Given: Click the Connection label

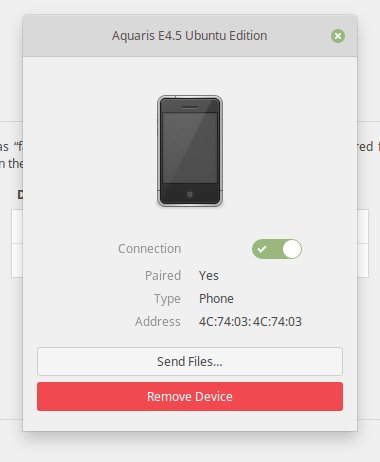Looking at the screenshot, I should (150, 249).
